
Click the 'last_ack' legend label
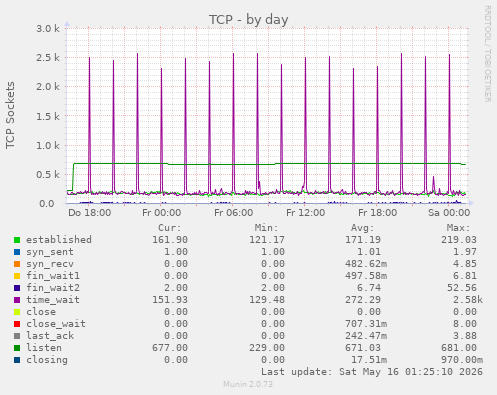[50, 336]
